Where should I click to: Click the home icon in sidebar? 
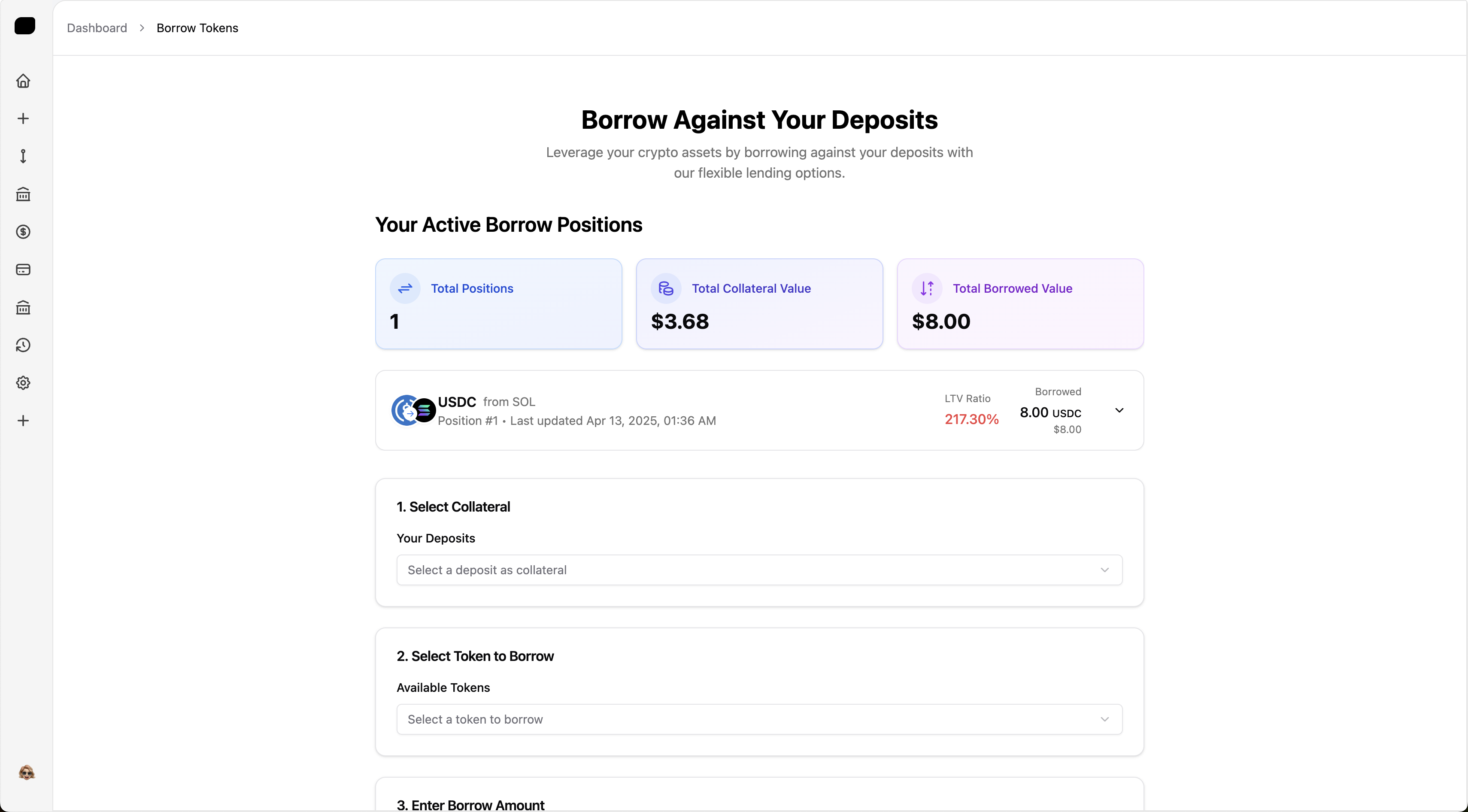click(23, 81)
